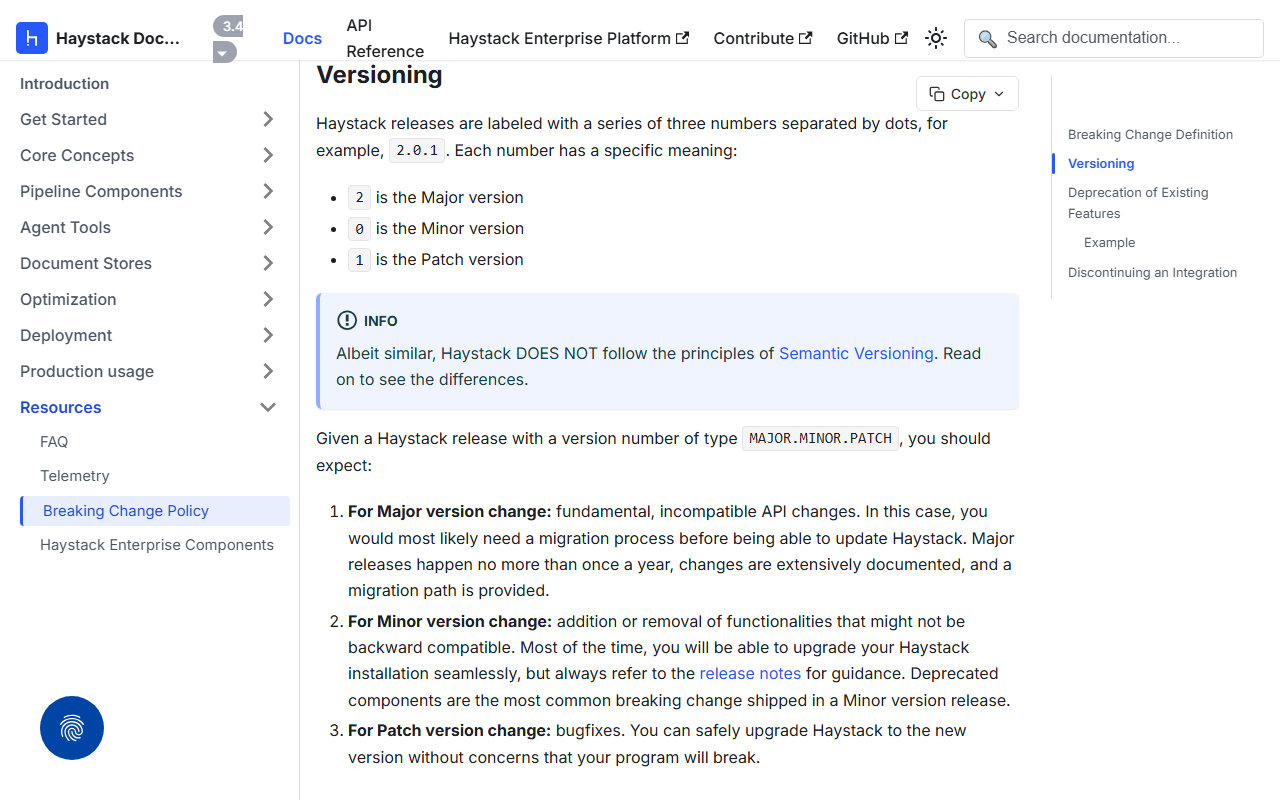
Task: Click the Haystack Documentation site title
Action: [118, 38]
